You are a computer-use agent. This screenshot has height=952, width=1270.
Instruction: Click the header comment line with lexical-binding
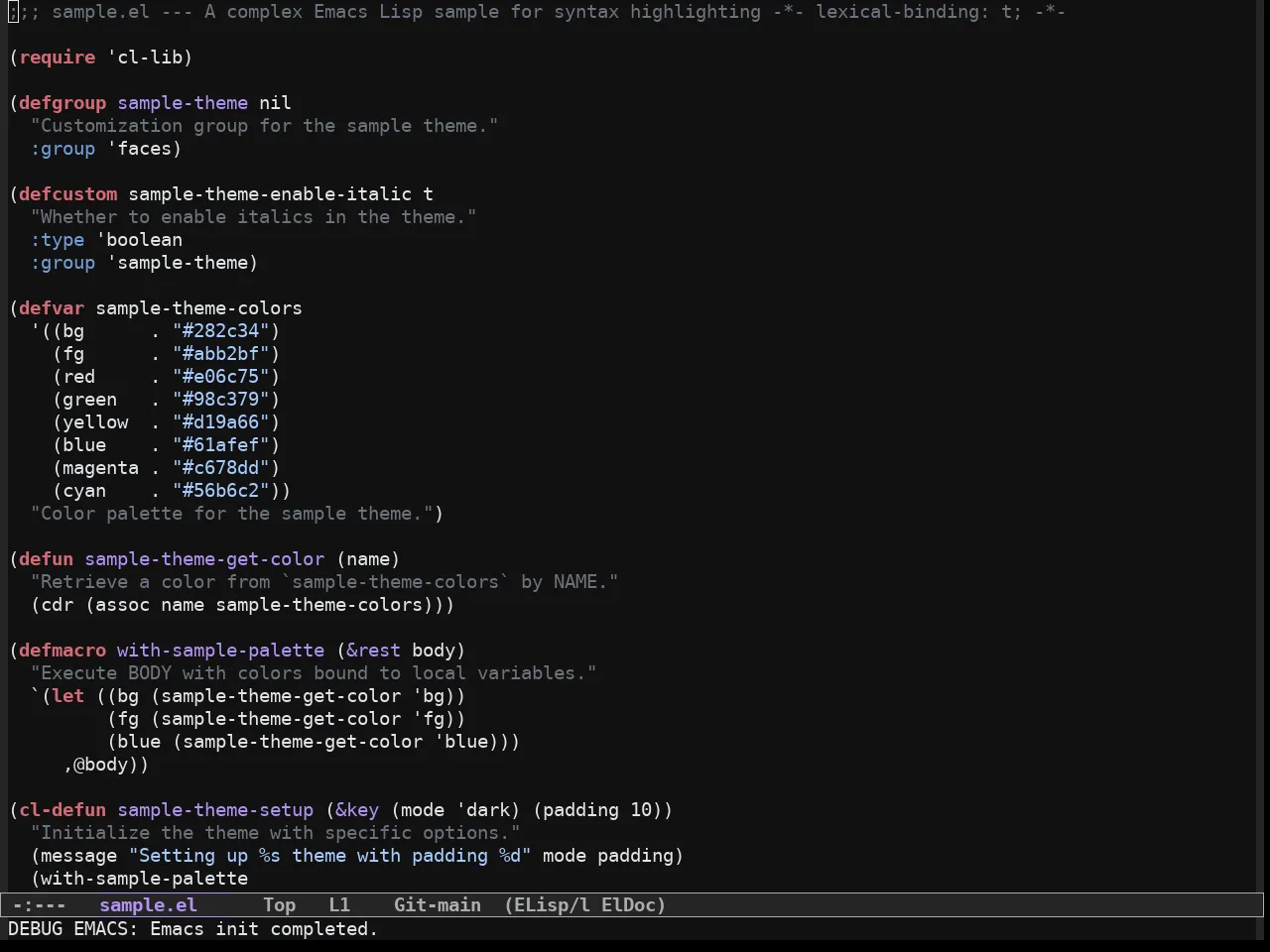point(537,12)
